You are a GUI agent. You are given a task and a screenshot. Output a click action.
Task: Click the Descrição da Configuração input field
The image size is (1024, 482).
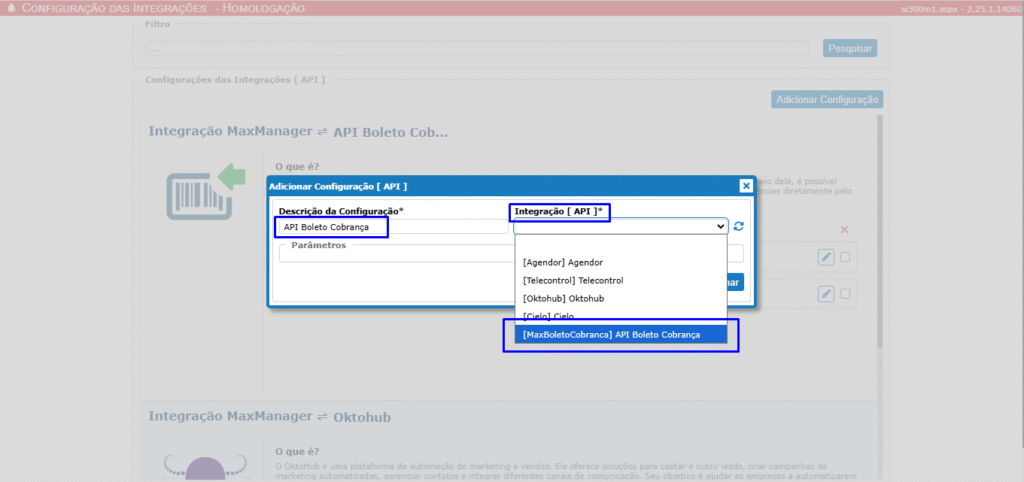(x=392, y=227)
